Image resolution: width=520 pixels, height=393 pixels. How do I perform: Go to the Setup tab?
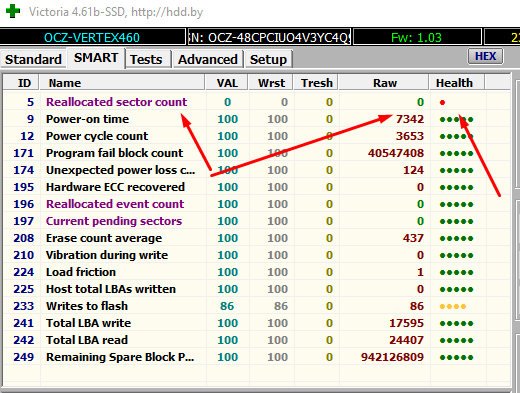(268, 59)
